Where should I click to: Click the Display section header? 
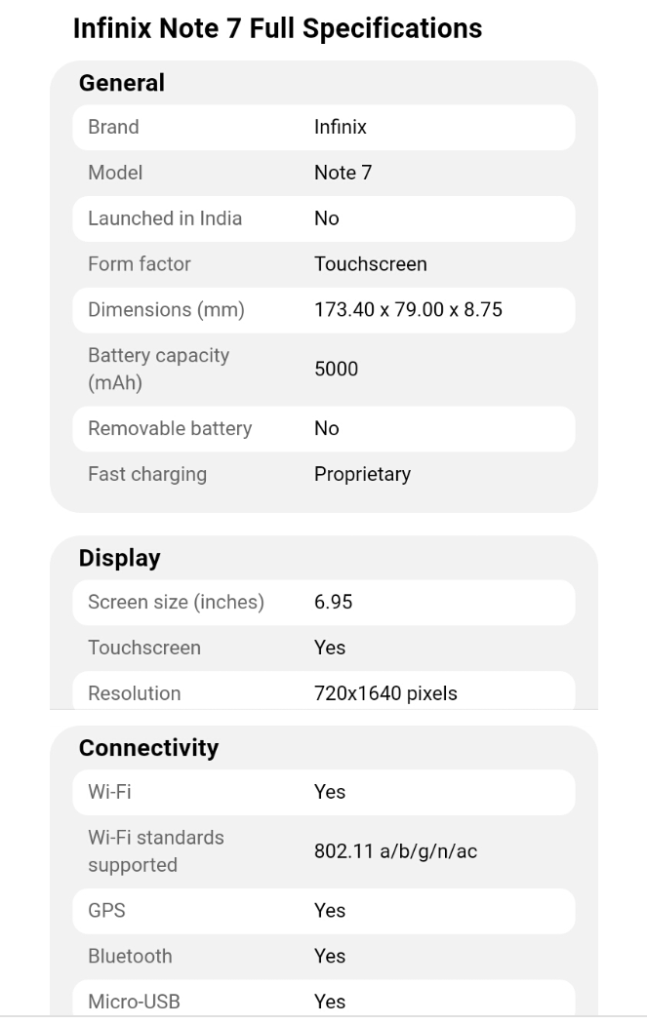coord(119,558)
